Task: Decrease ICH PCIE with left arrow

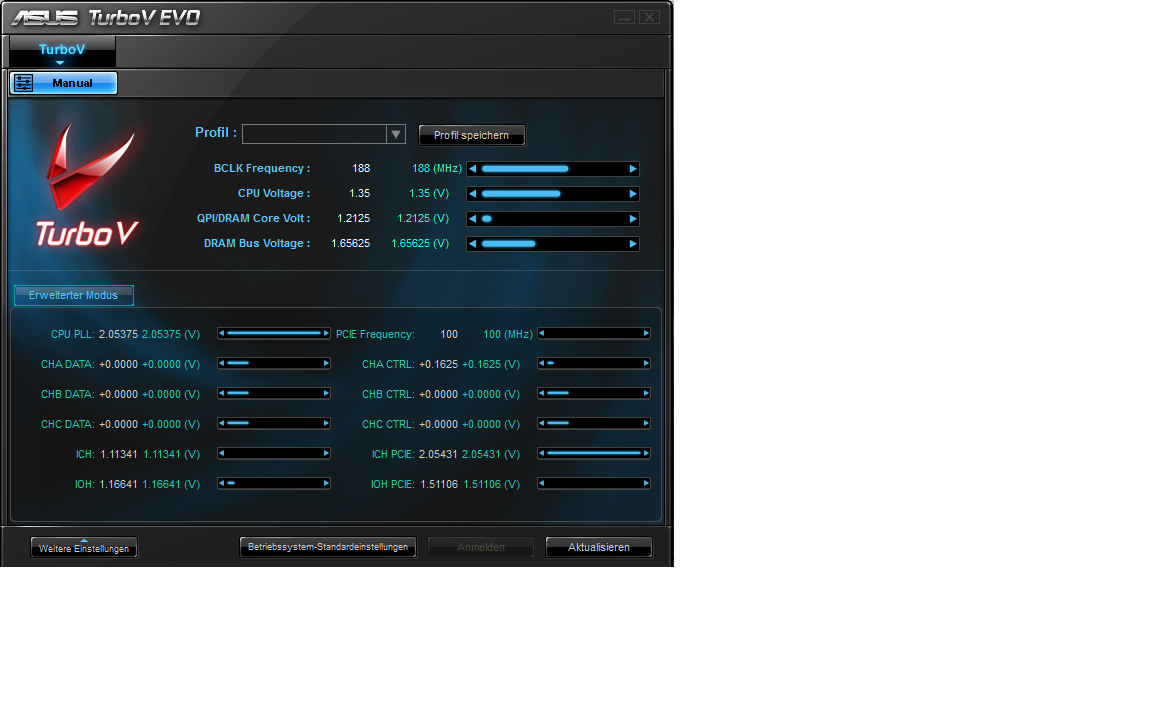Action: tap(541, 454)
